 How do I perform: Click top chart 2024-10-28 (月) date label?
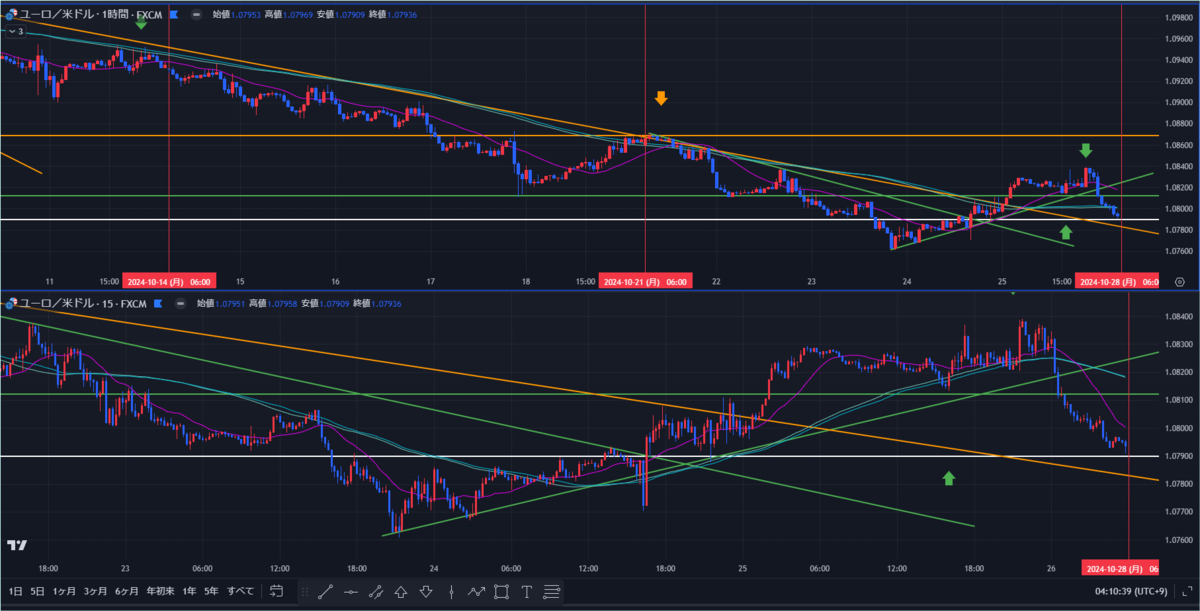coord(1118,282)
